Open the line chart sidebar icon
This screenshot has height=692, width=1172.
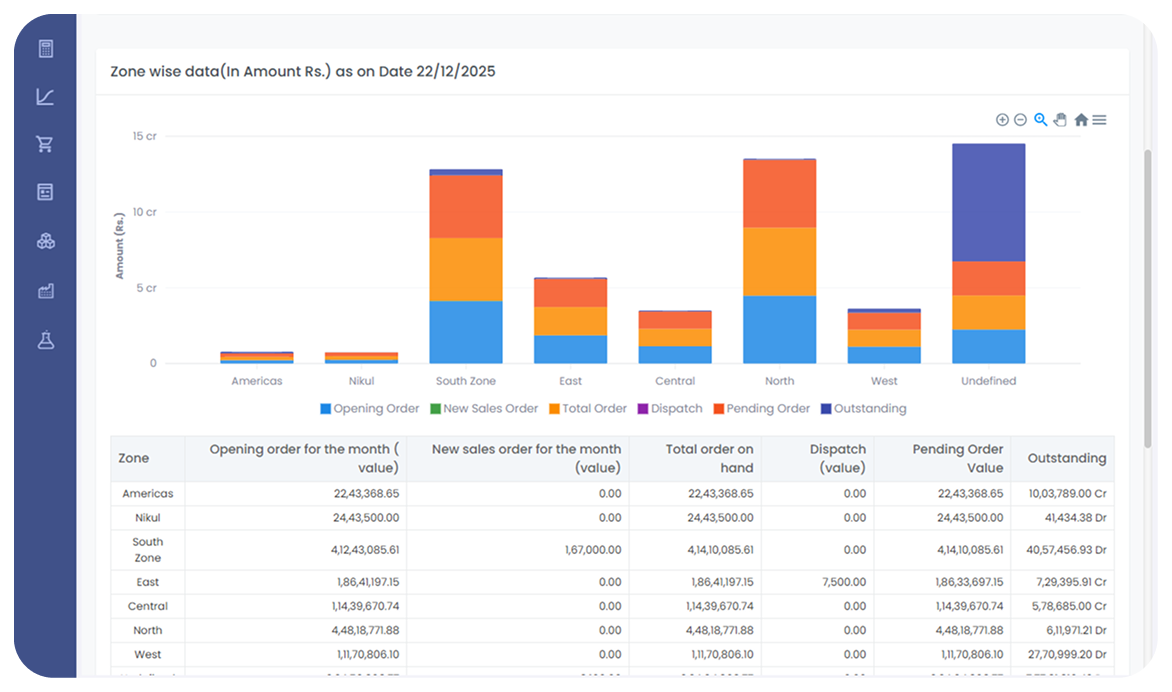coord(45,97)
